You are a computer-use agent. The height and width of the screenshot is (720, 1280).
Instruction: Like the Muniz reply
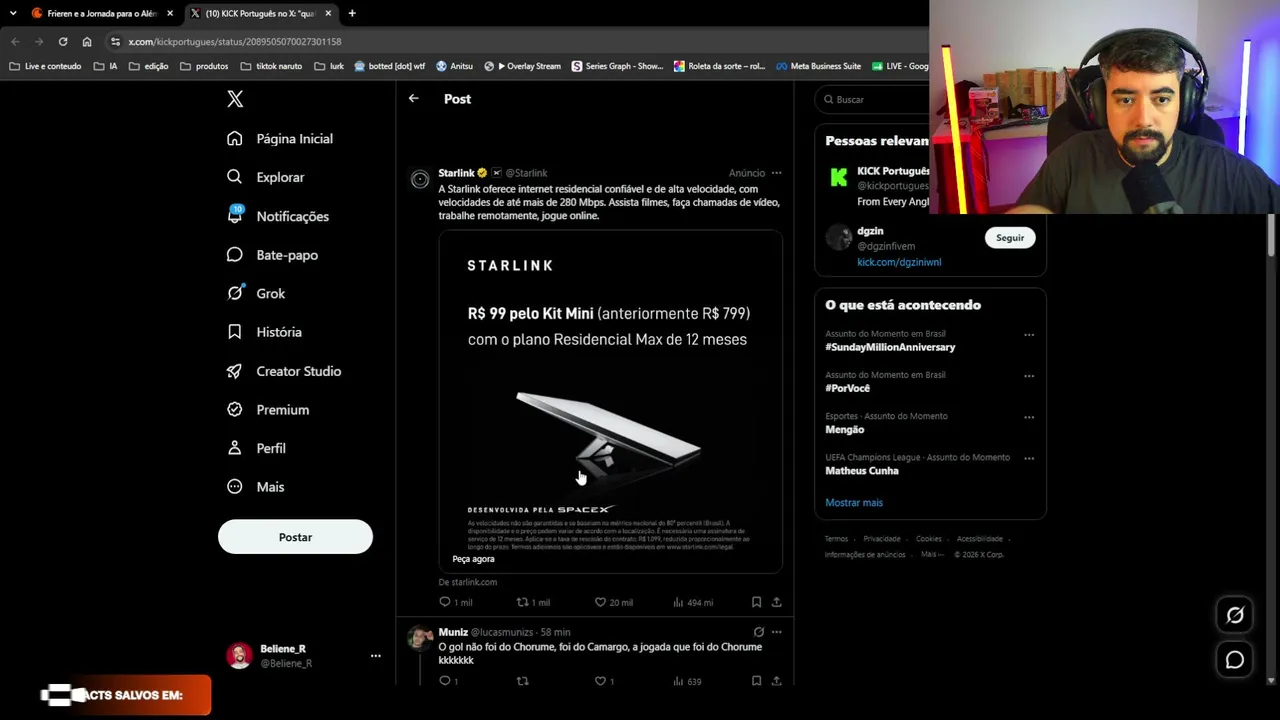pos(600,681)
